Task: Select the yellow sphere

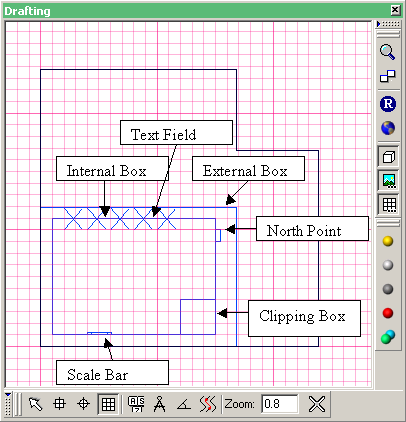Action: pyautogui.click(x=388, y=241)
